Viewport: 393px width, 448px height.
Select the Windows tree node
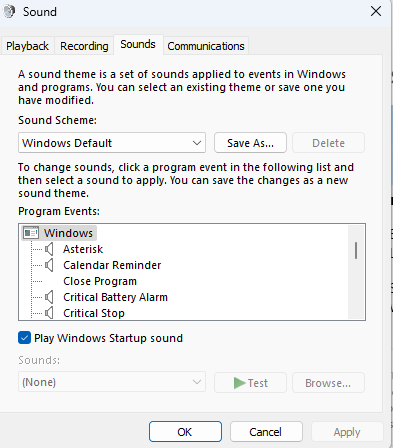click(x=59, y=233)
